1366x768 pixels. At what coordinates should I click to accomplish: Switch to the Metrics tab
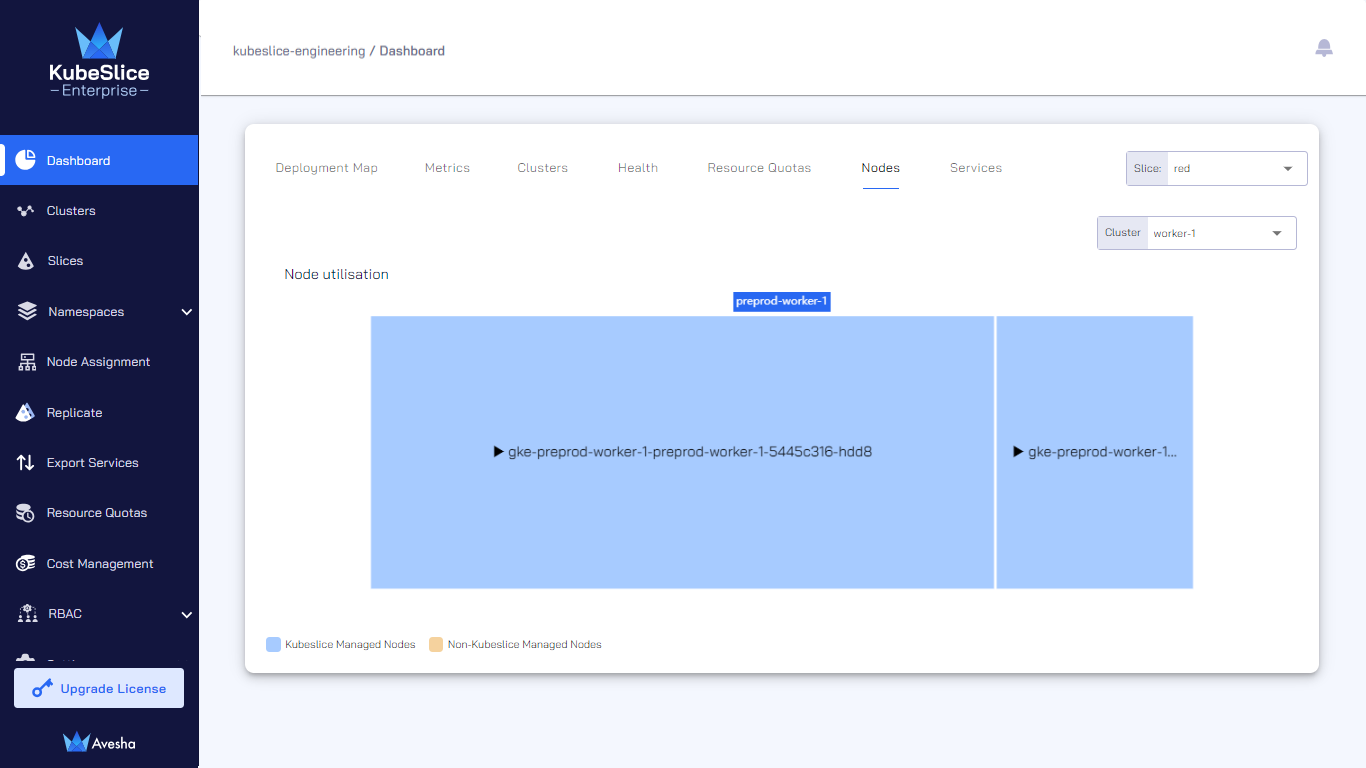(x=447, y=168)
